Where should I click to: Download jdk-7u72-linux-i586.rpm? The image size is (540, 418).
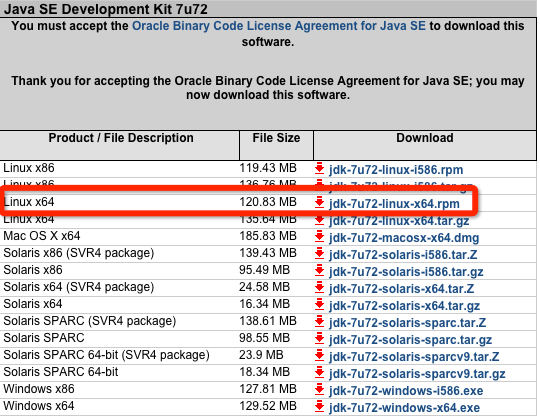[x=396, y=170]
